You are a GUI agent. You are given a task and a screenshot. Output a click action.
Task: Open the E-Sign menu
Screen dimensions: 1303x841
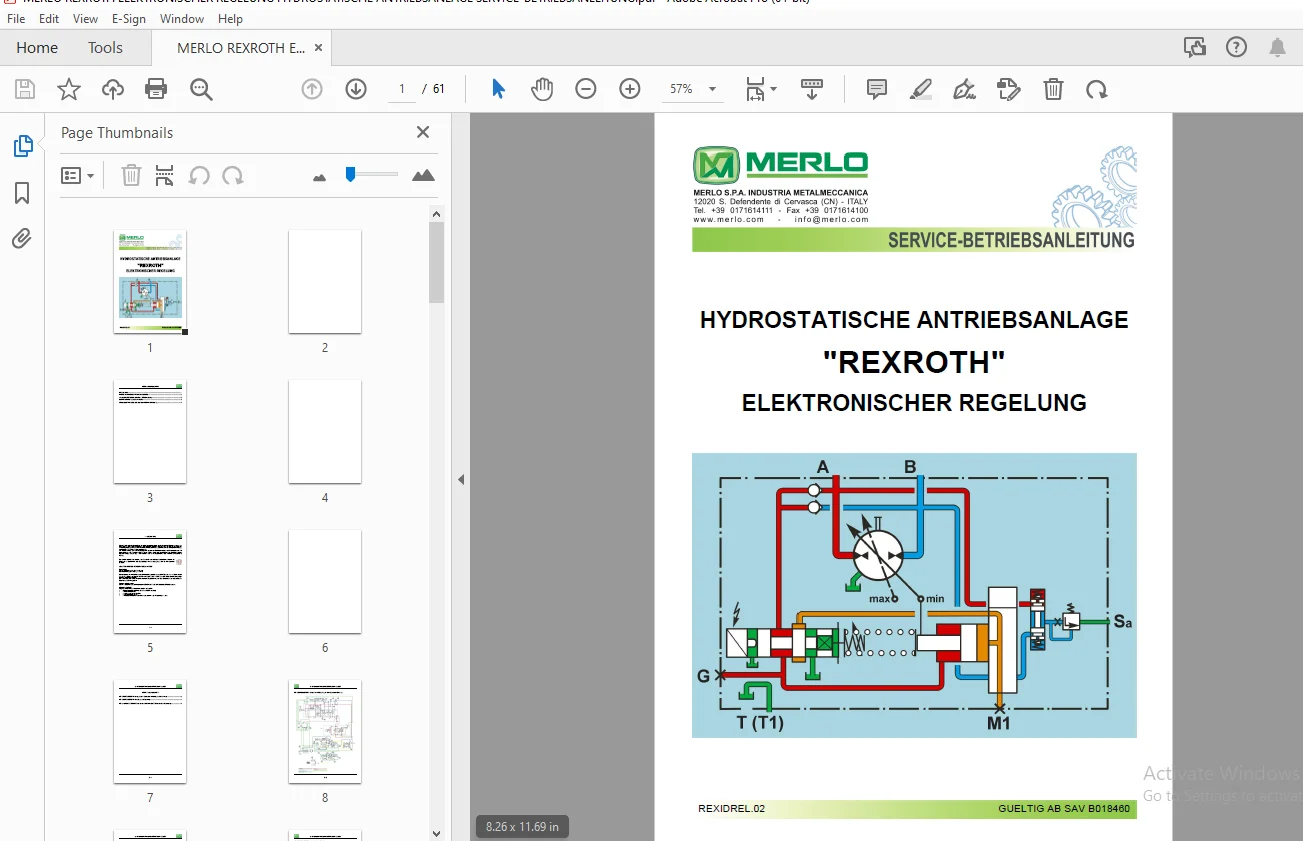click(x=129, y=18)
